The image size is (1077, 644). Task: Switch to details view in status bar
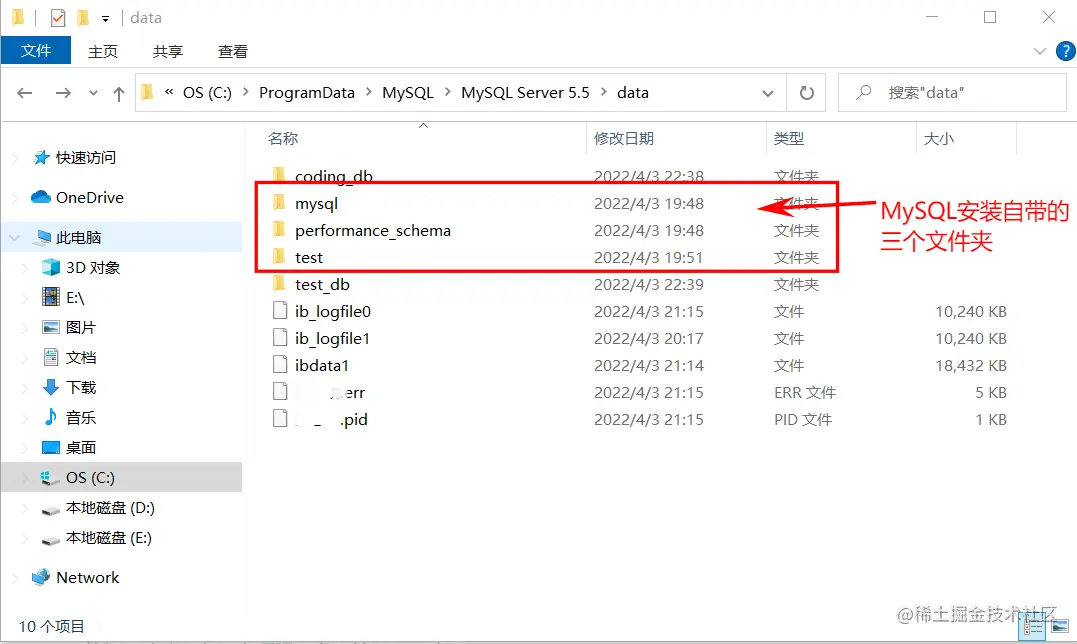coord(1032,628)
